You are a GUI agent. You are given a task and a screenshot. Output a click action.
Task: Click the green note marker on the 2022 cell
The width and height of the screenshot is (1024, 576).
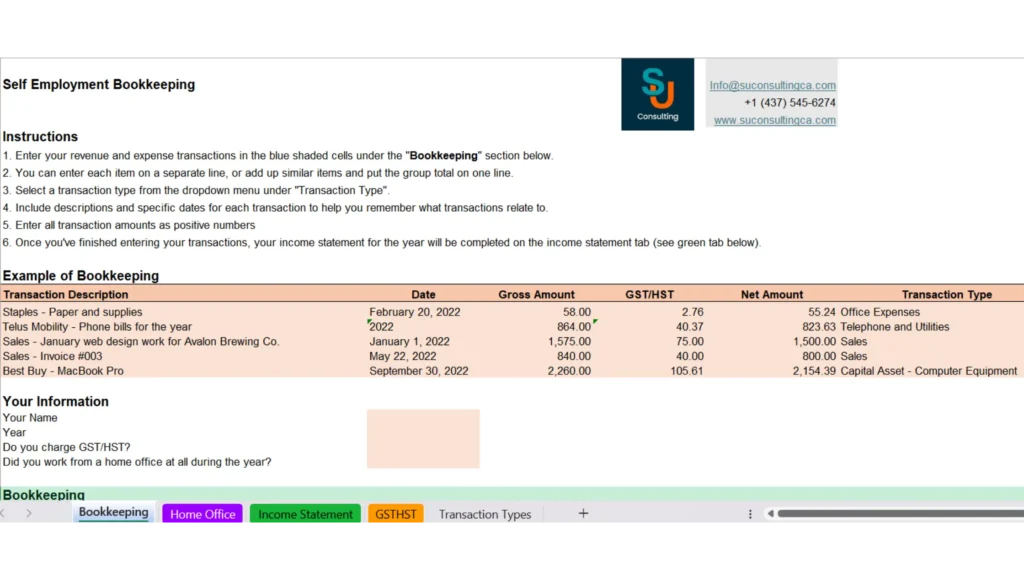click(x=371, y=321)
